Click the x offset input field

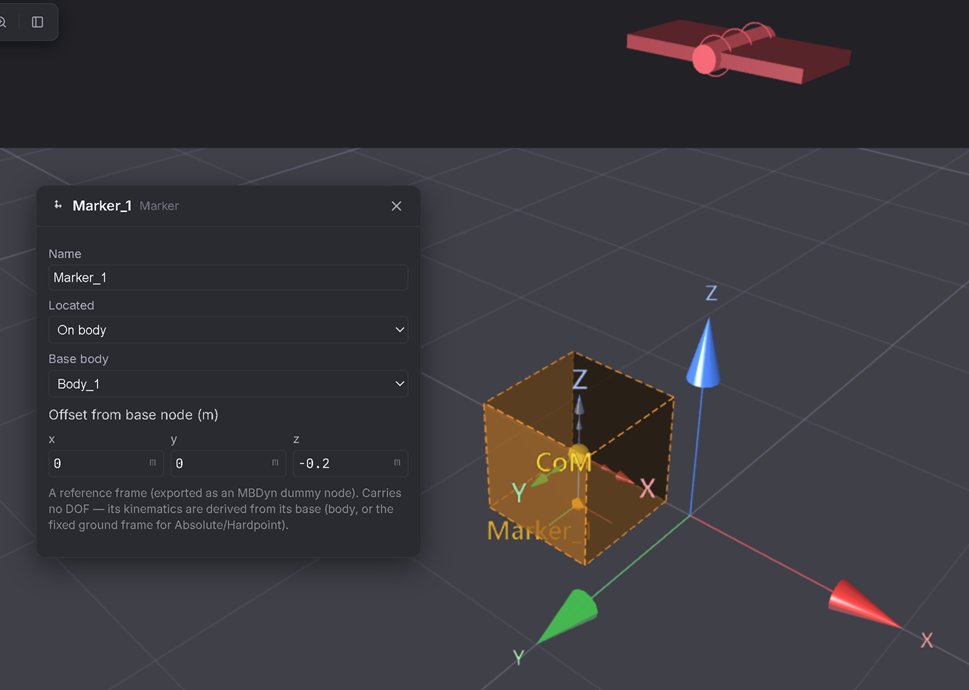[106, 463]
